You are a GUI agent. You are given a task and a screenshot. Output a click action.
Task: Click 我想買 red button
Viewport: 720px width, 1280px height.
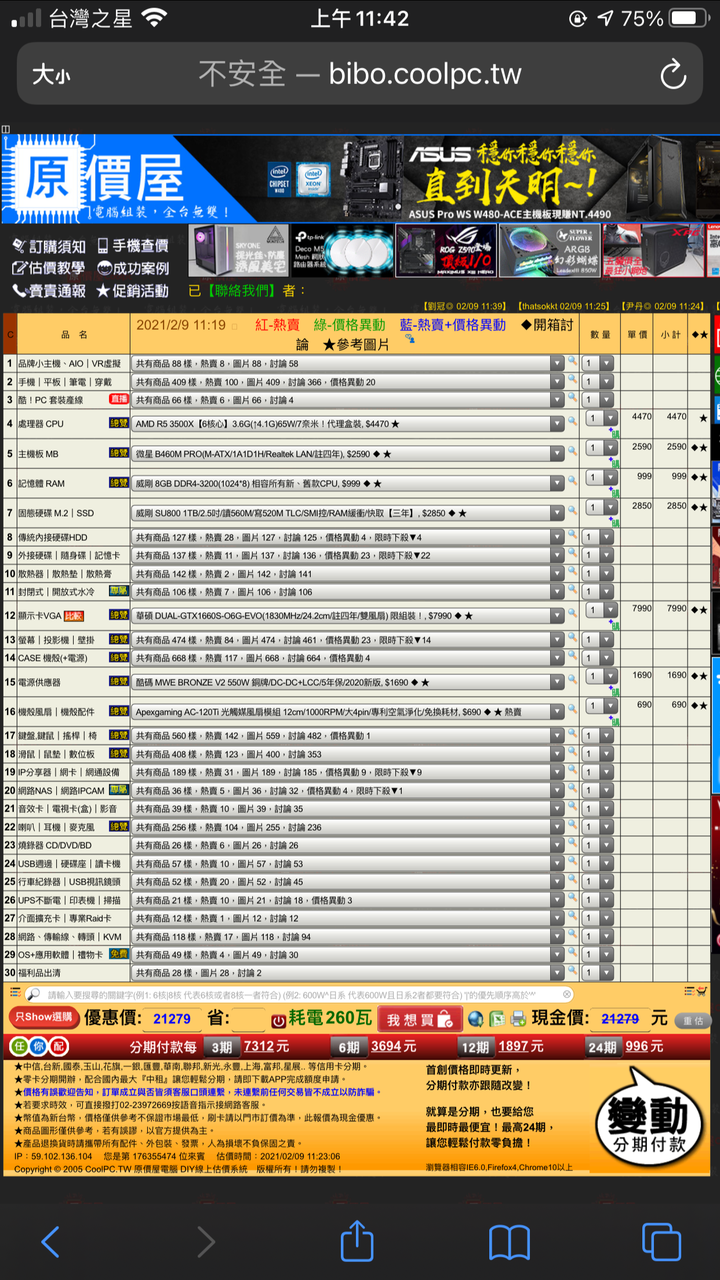(x=419, y=1019)
